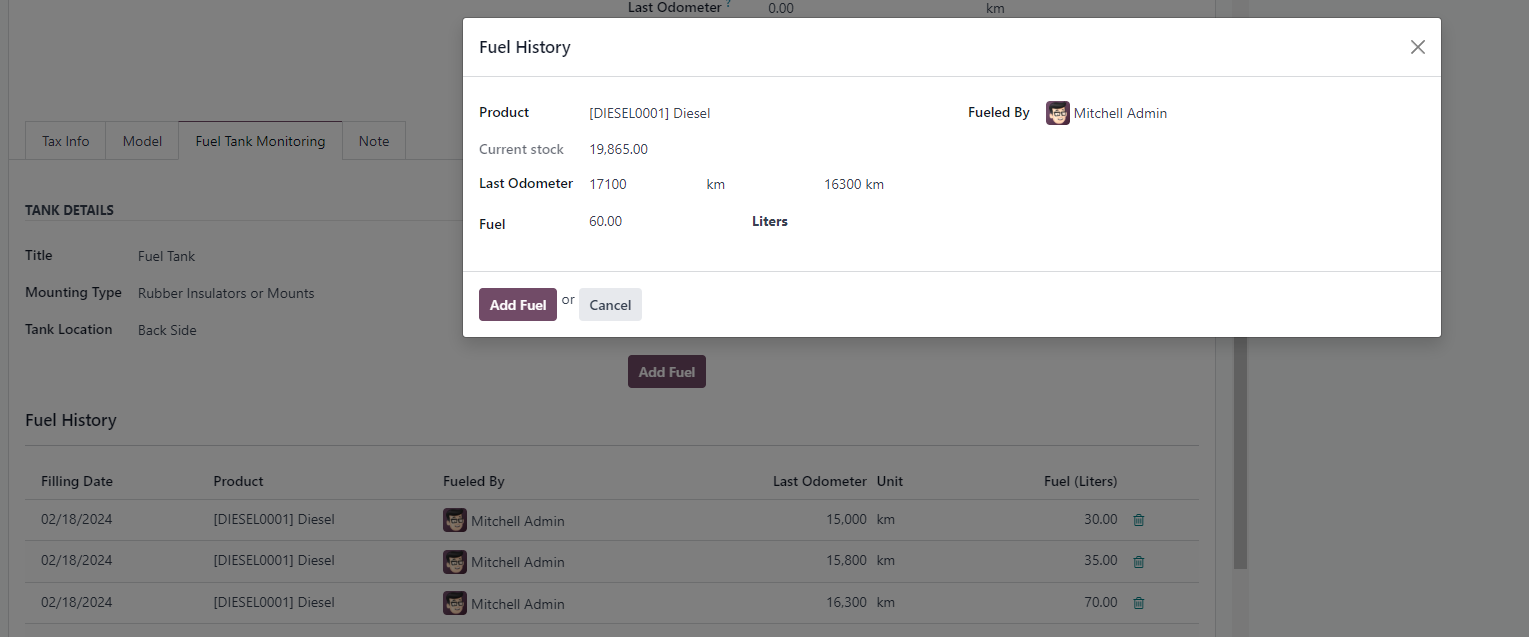Click the page vertical scrollbar

(x=1241, y=450)
